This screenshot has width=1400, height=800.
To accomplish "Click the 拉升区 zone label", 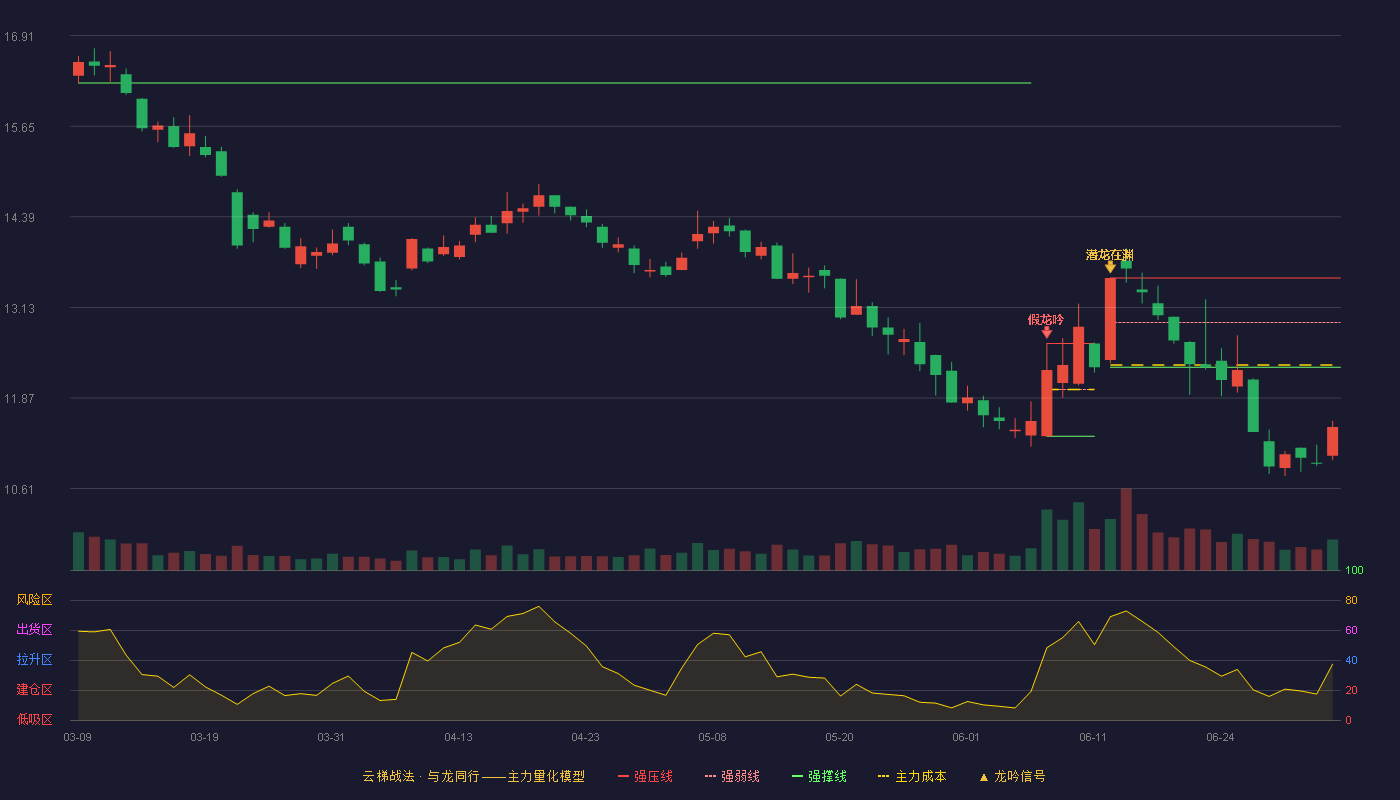I will [34, 660].
